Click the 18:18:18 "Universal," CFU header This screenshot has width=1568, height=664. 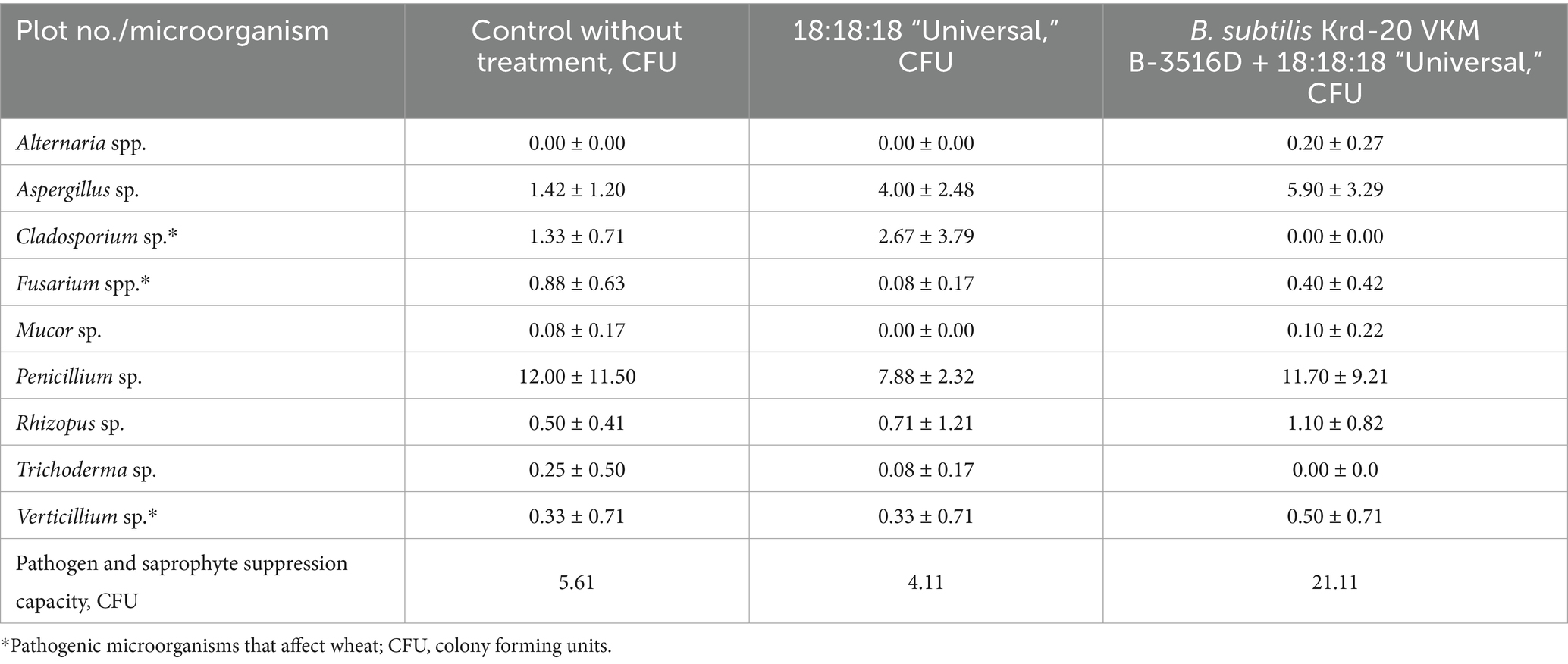point(925,46)
